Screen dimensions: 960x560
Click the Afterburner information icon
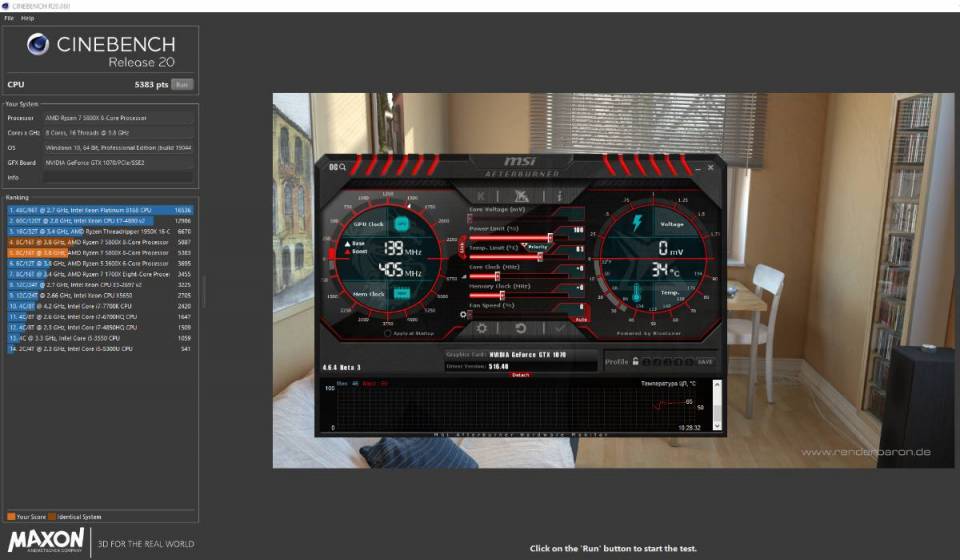coord(560,195)
